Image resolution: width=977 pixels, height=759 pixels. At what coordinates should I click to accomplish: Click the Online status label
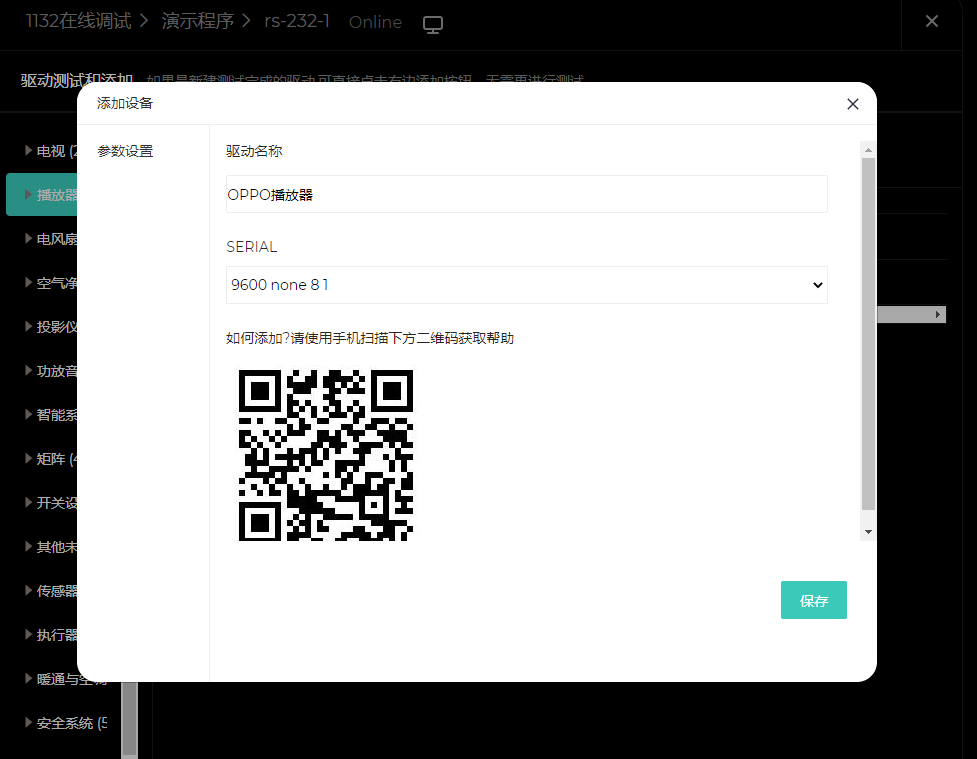coord(375,22)
